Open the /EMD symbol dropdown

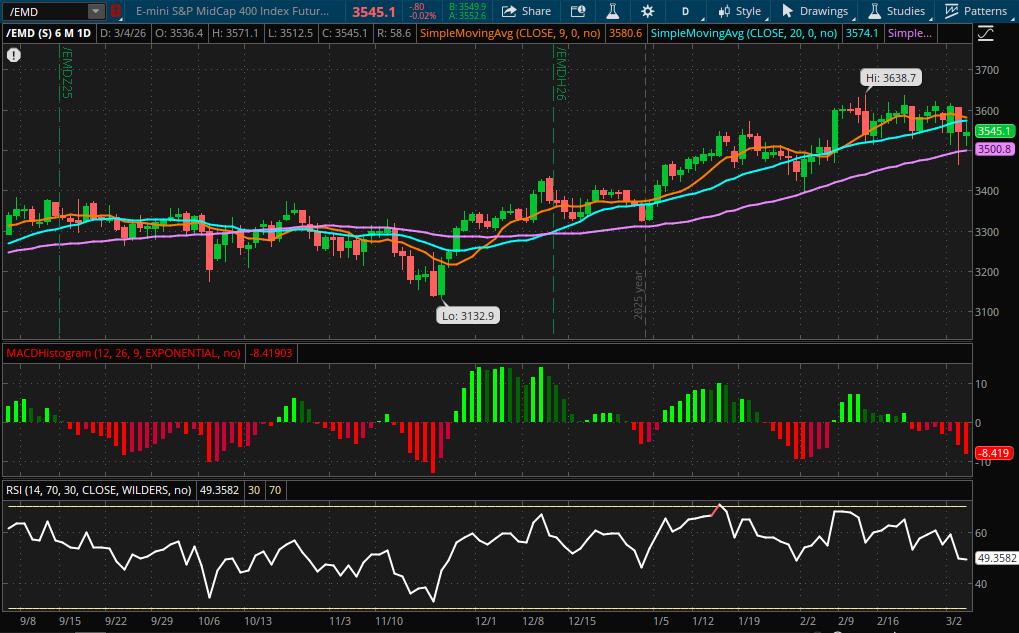click(94, 12)
